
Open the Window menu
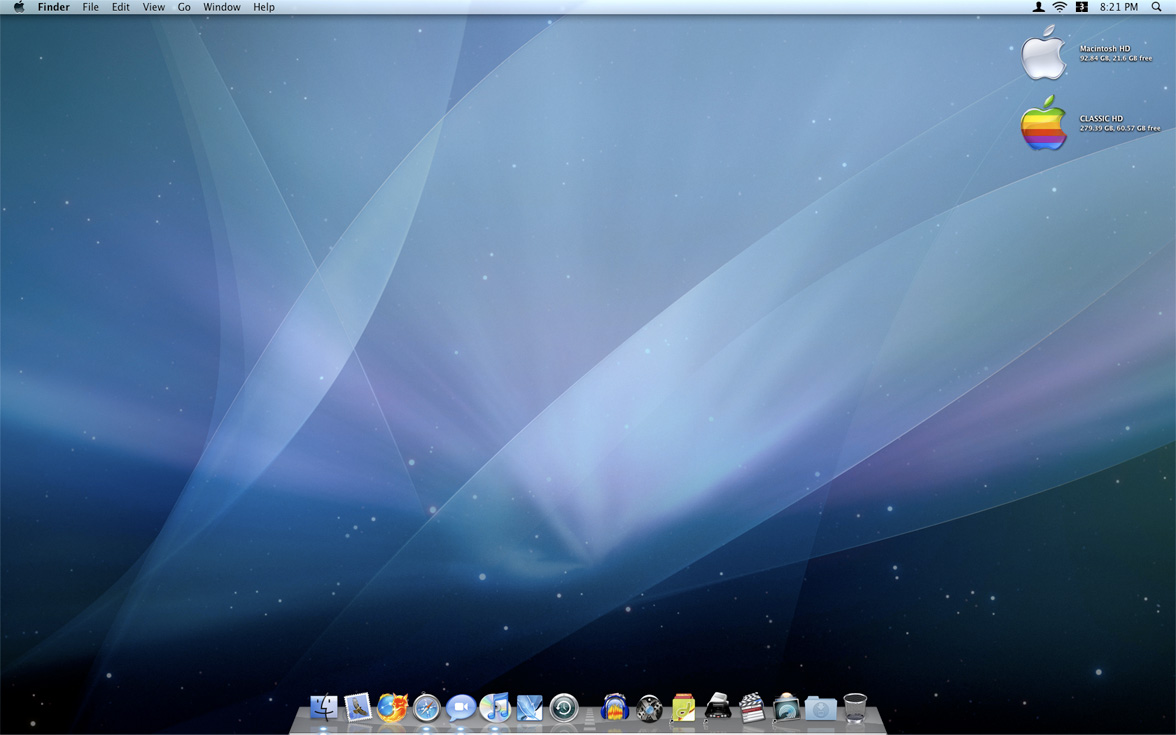(222, 7)
